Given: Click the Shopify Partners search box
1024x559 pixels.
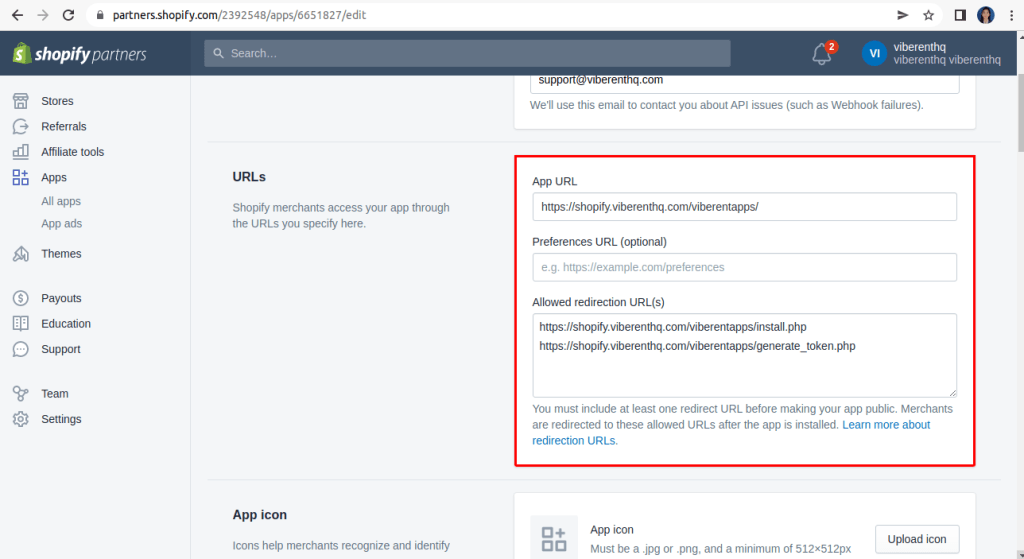Looking at the screenshot, I should [x=467, y=53].
